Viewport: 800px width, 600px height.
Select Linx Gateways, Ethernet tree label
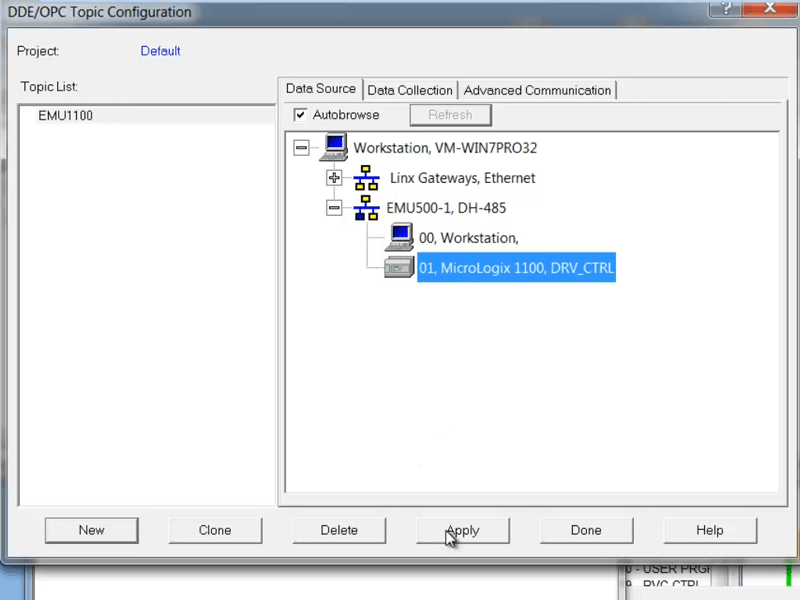click(462, 178)
